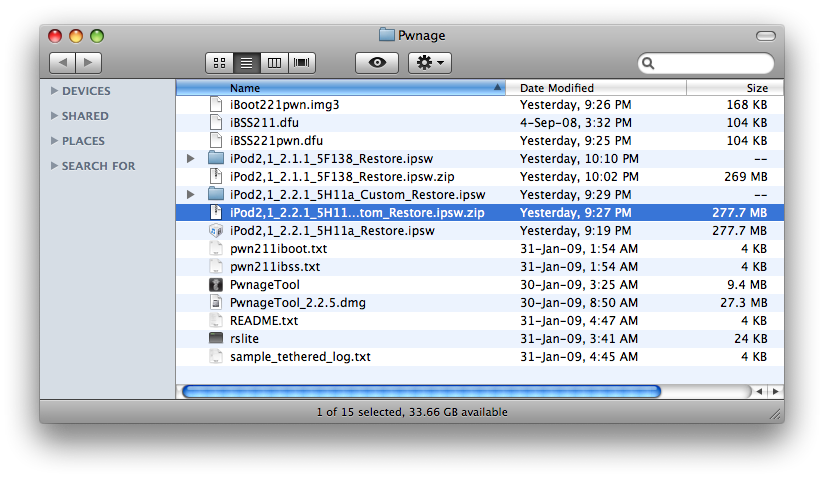Viewport: 824px width, 478px height.
Task: Click the toolbar toggle pill button
Action: click(x=765, y=36)
